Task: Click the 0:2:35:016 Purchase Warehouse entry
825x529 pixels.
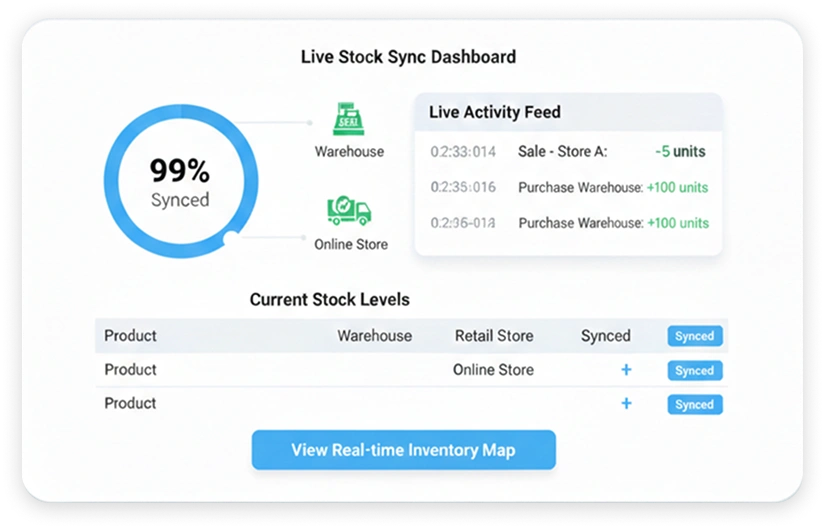Action: [568, 187]
